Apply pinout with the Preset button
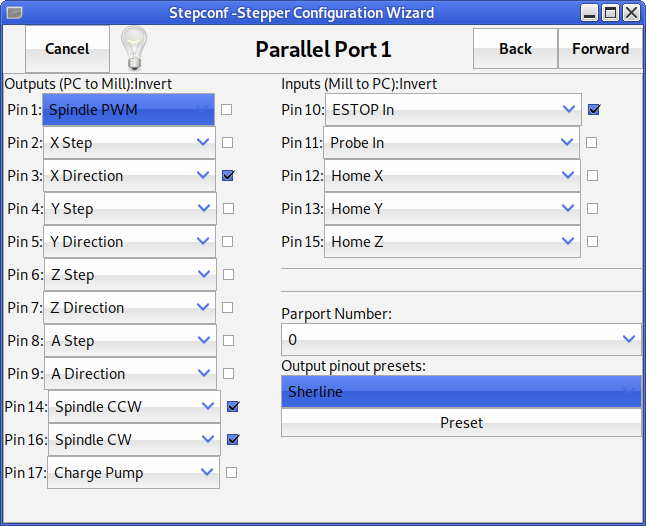This screenshot has height=526, width=646. [461, 423]
